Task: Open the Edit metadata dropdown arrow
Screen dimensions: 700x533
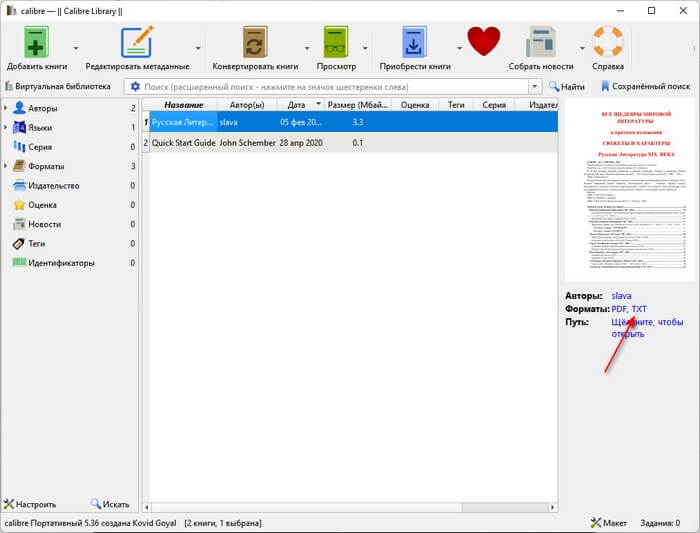Action: click(x=198, y=48)
